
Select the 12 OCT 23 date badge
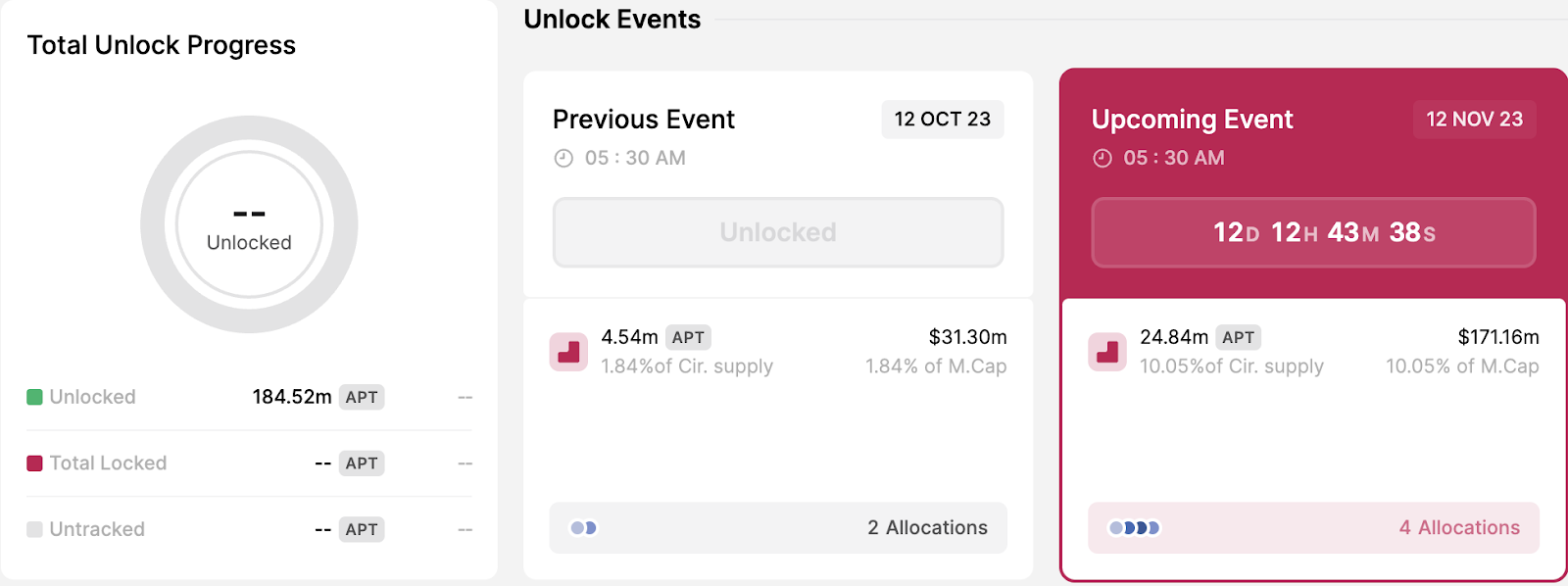[x=943, y=120]
